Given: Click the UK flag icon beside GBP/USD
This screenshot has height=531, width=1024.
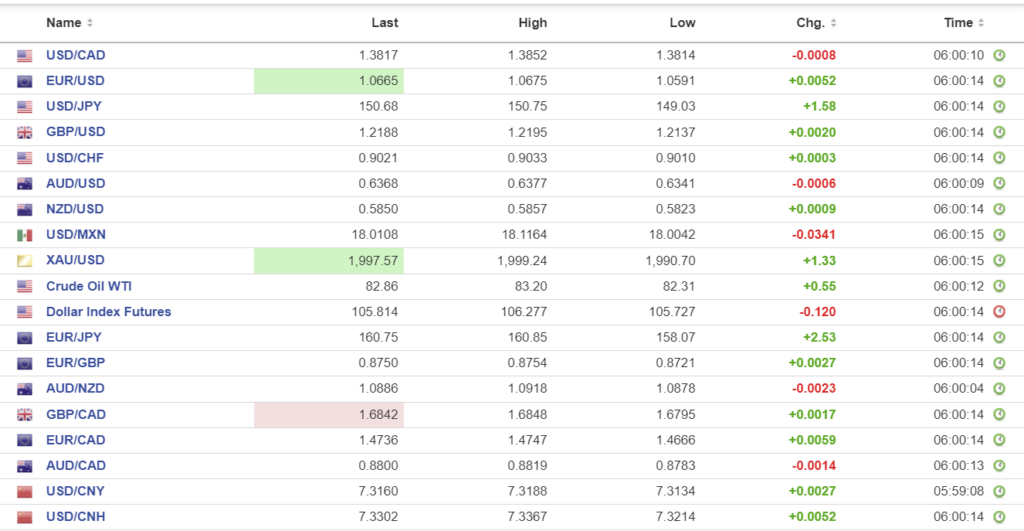Looking at the screenshot, I should [x=25, y=133].
